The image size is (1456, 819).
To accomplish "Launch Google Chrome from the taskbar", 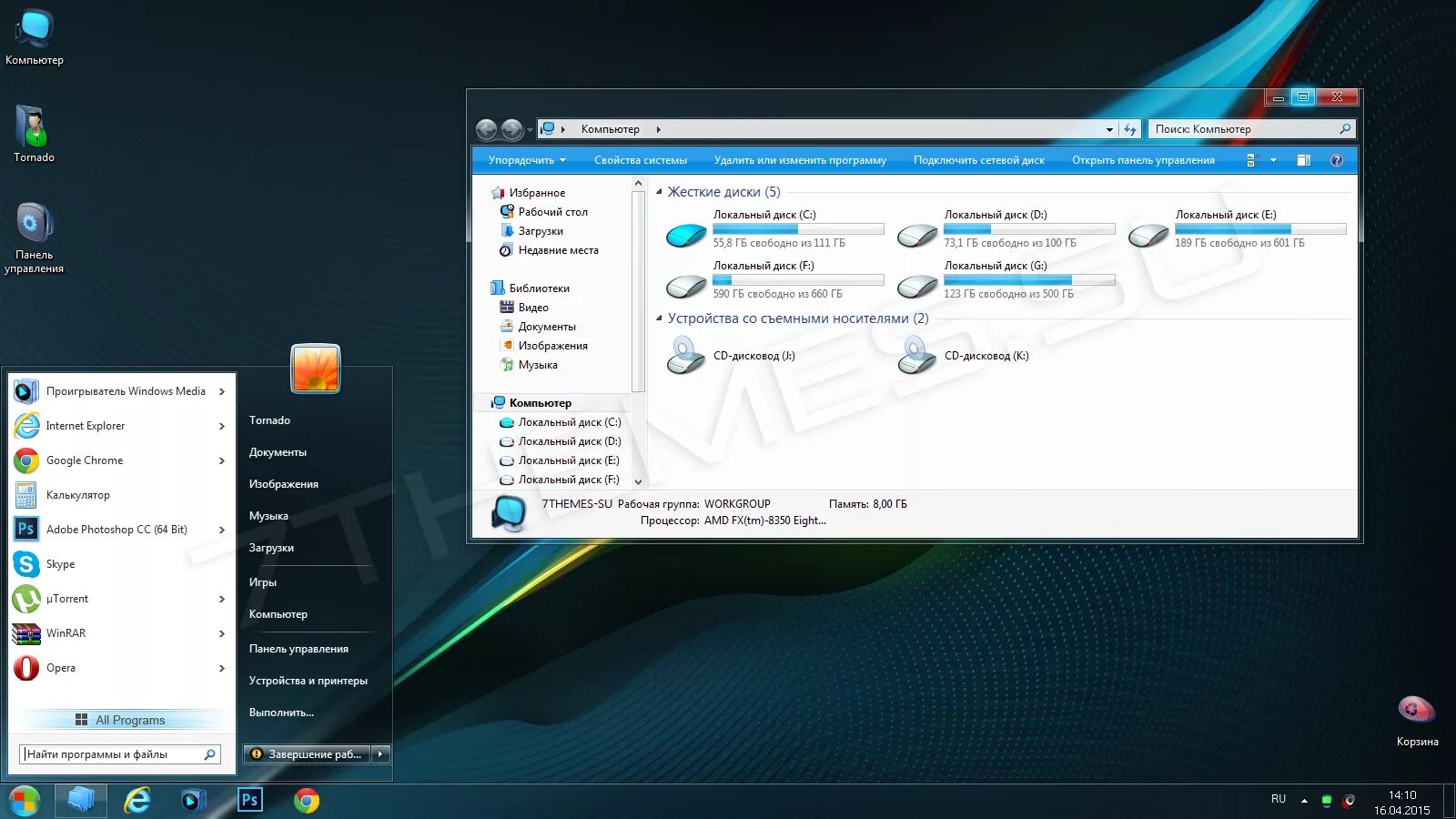I will [307, 801].
